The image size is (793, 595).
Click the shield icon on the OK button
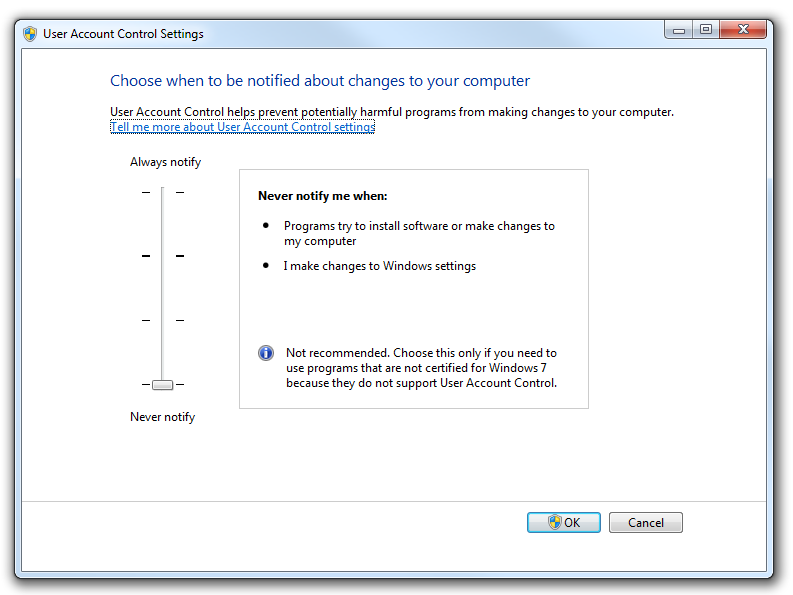pos(554,522)
